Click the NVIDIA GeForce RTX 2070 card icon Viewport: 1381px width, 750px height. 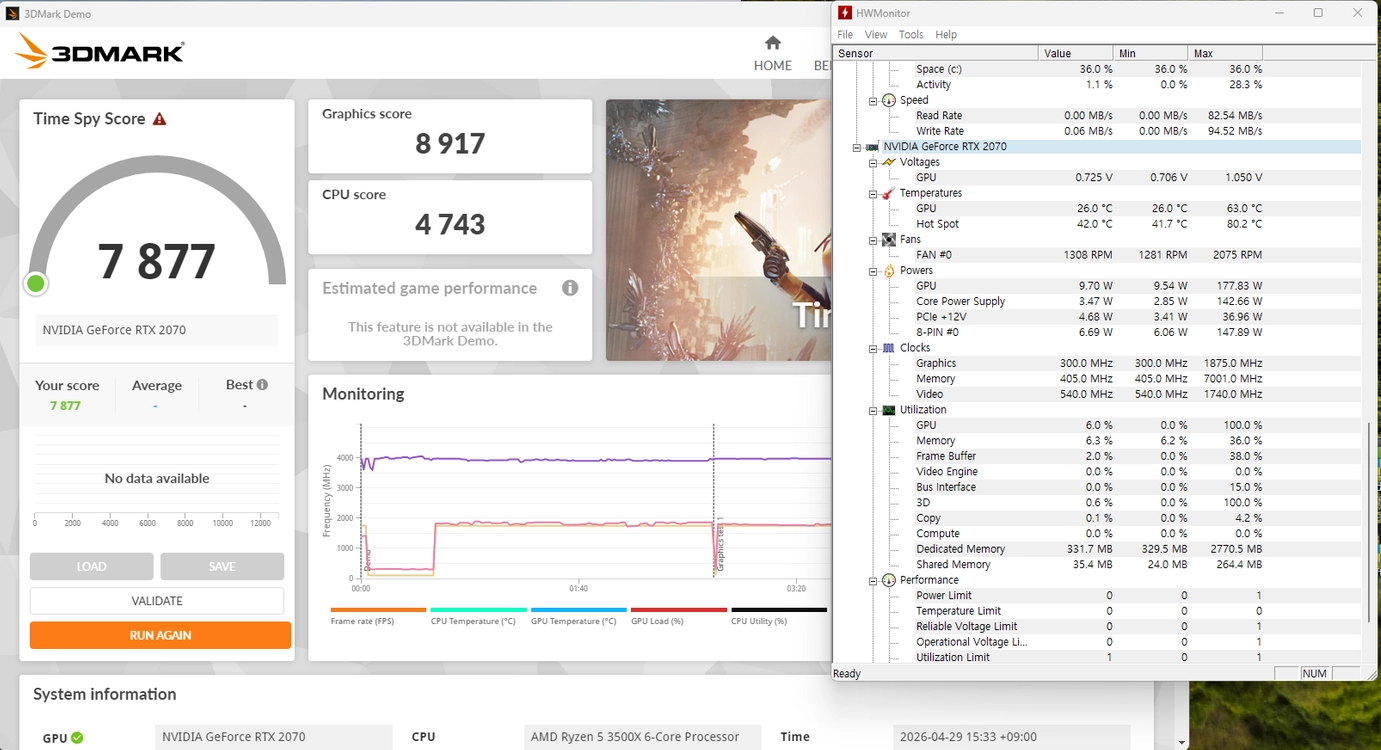point(872,147)
